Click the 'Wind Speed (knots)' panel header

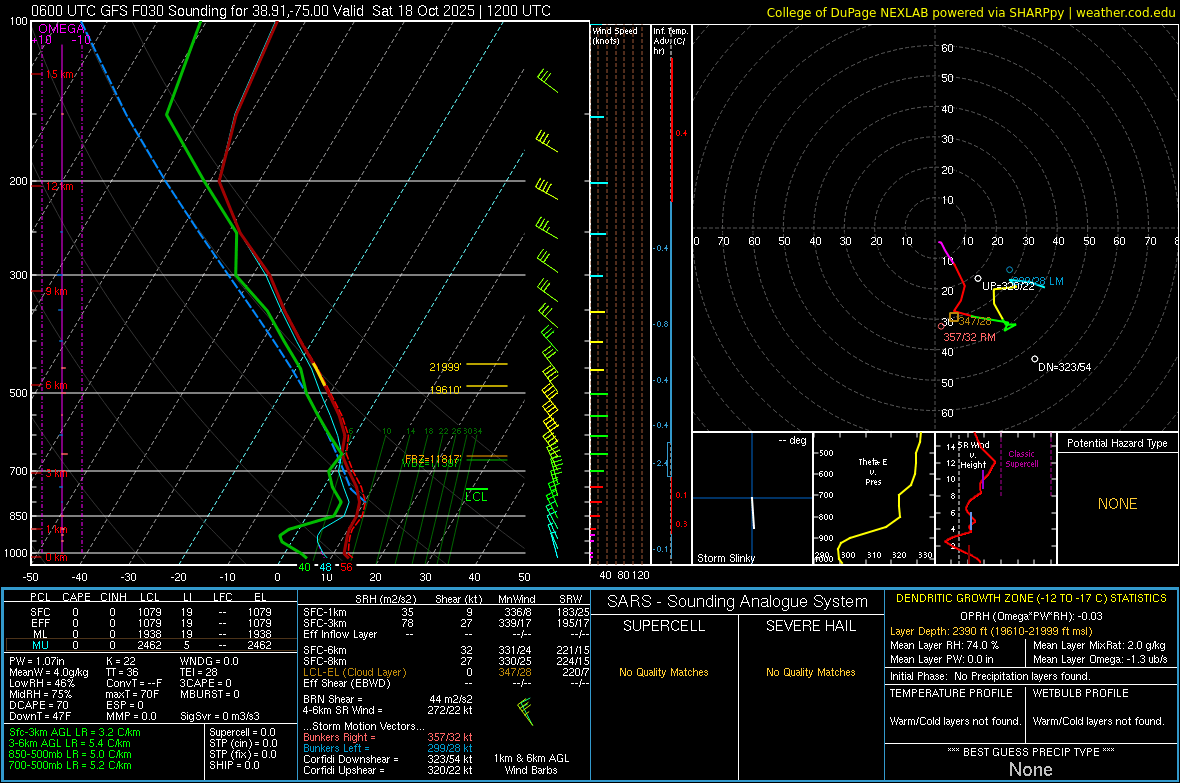tap(614, 35)
